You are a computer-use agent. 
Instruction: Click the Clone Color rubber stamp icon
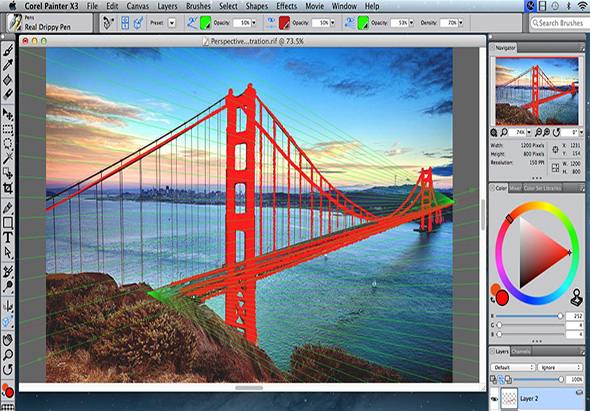tap(576, 297)
